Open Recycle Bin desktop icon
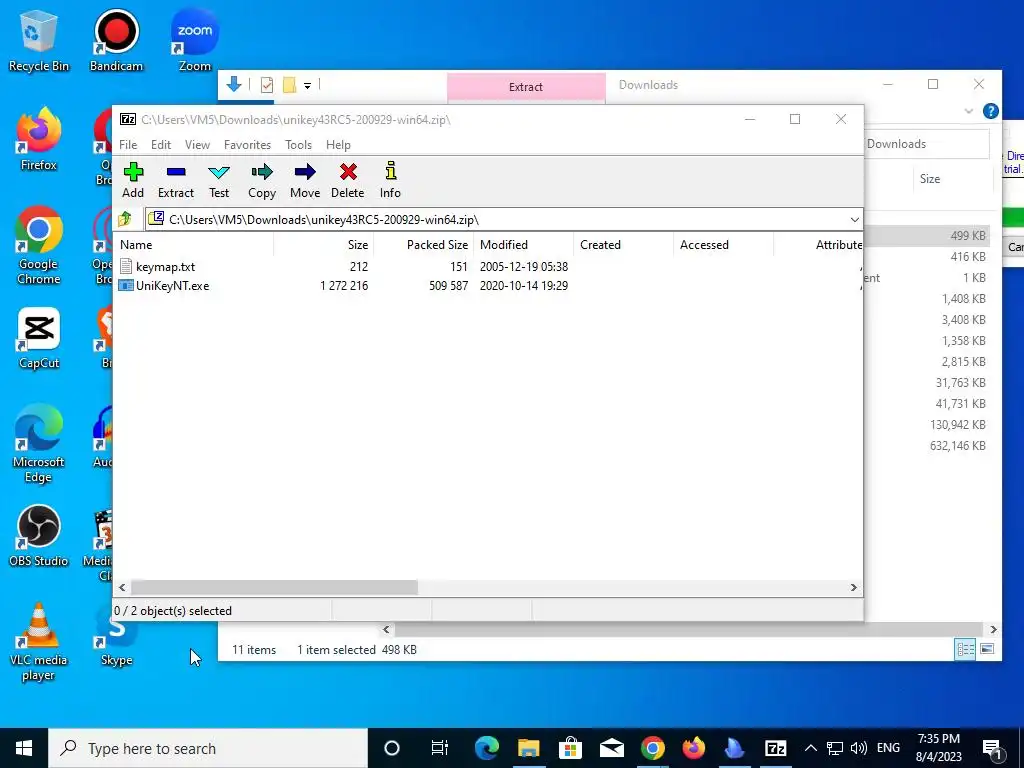This screenshot has height=768, width=1024. 39,41
